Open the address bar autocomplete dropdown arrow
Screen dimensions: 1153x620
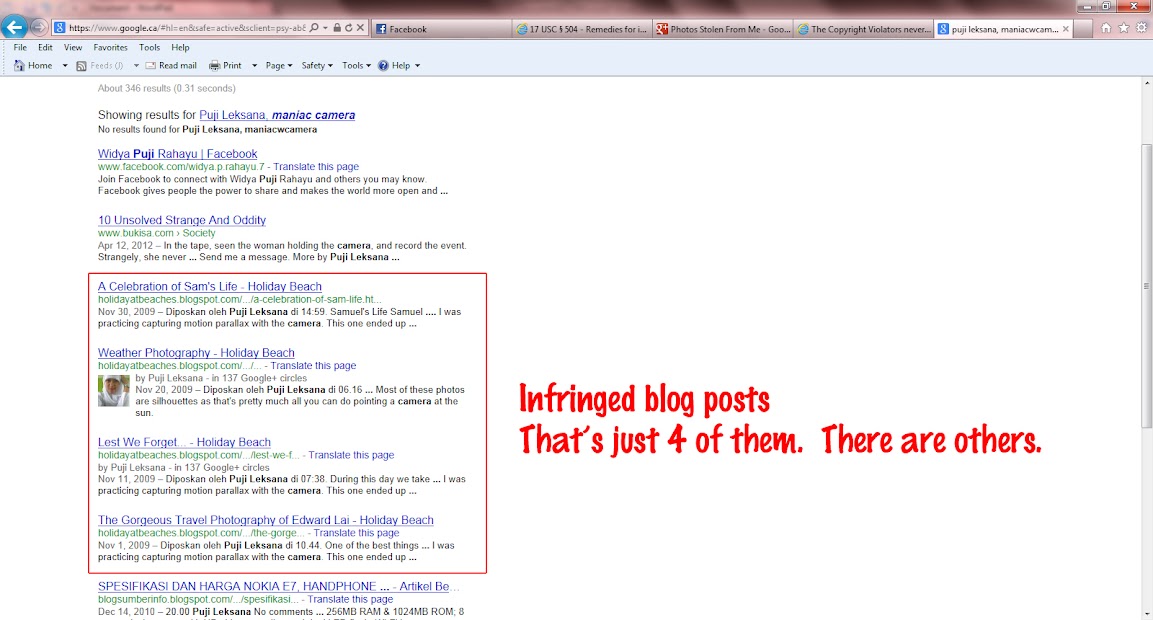click(x=325, y=28)
